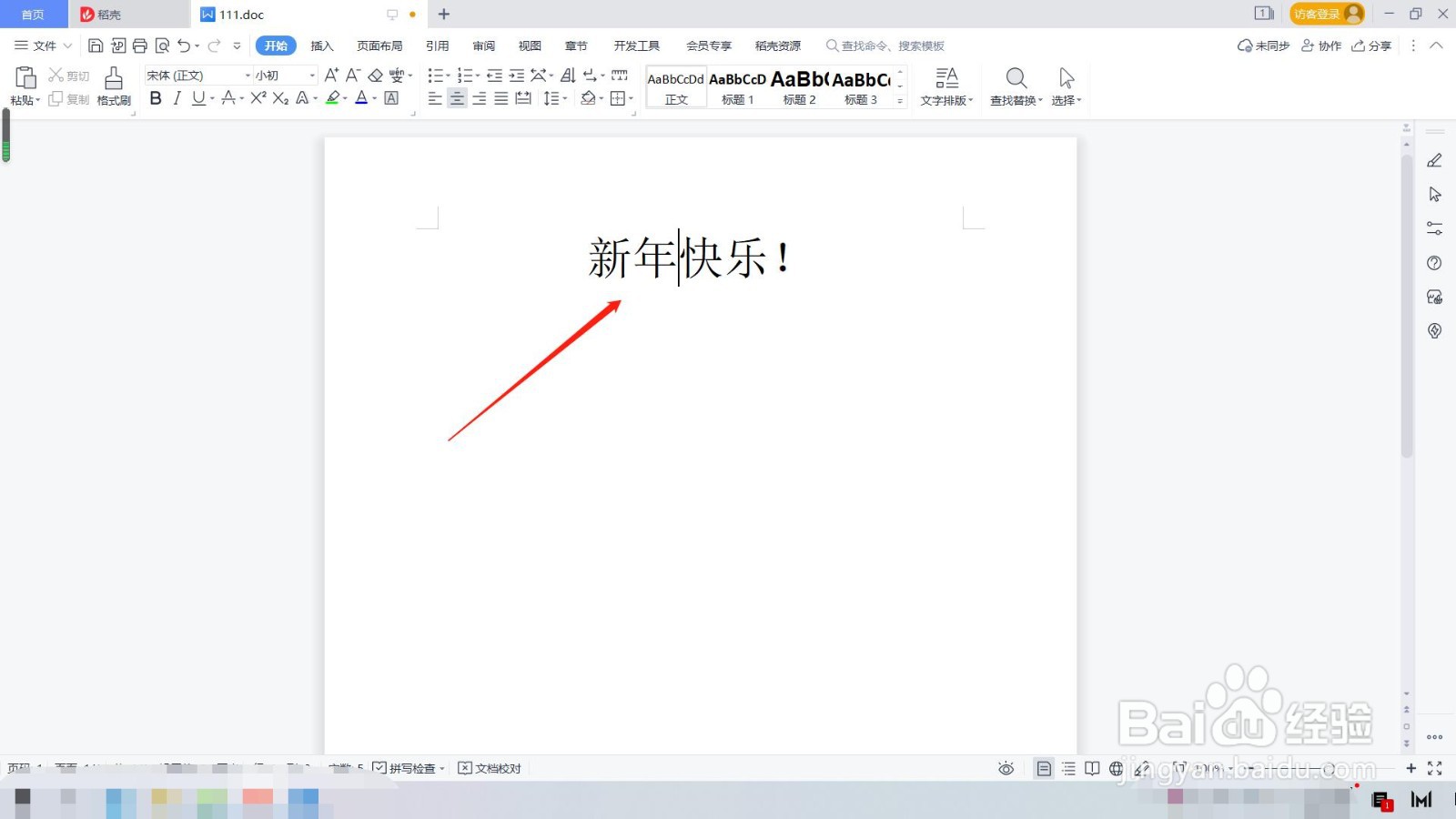The image size is (1456, 819).
Task: Click the help question mark icon in sidebar
Action: tap(1435, 263)
